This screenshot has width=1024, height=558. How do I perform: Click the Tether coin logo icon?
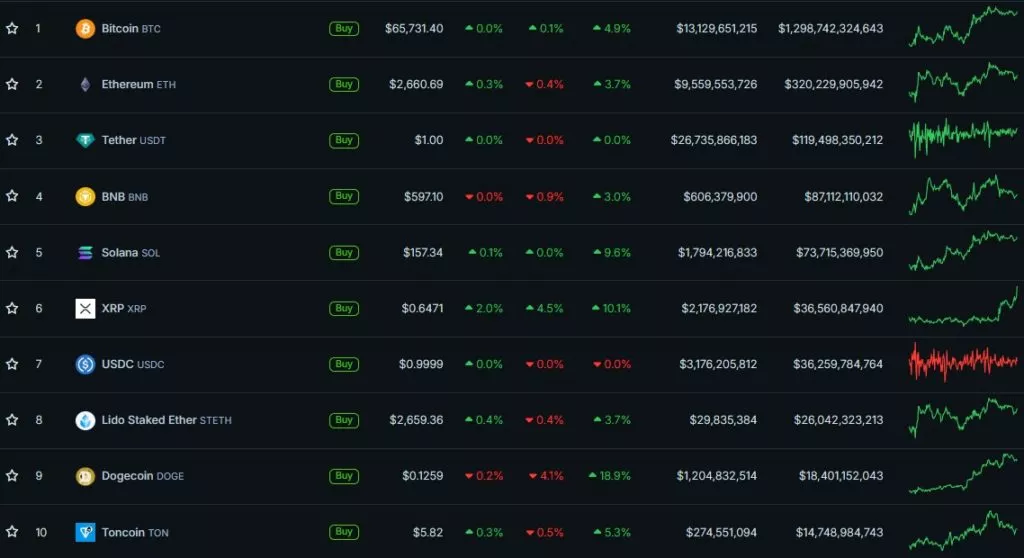pos(85,141)
